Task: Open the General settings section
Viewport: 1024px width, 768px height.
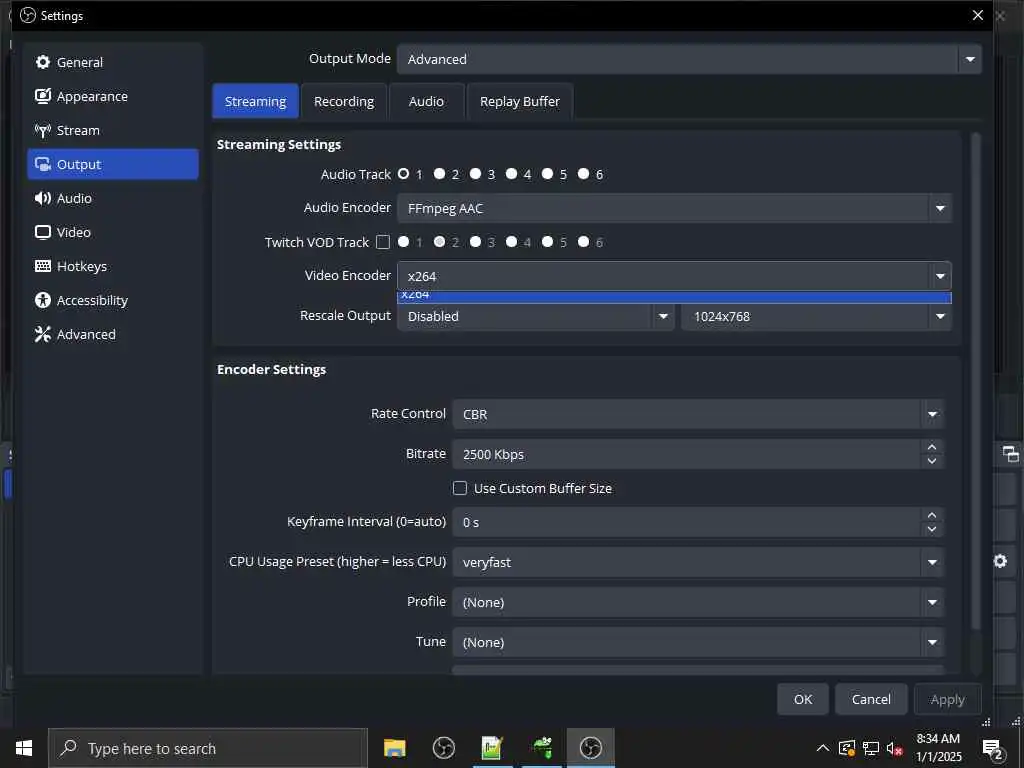Action: (112, 62)
